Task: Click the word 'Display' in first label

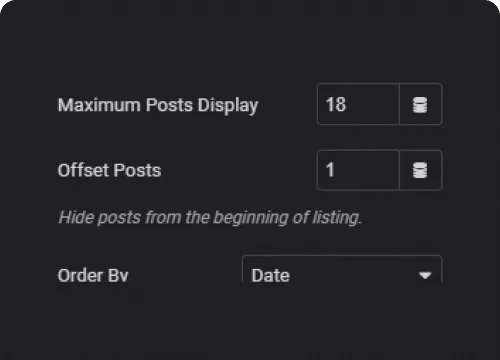Action: point(228,106)
